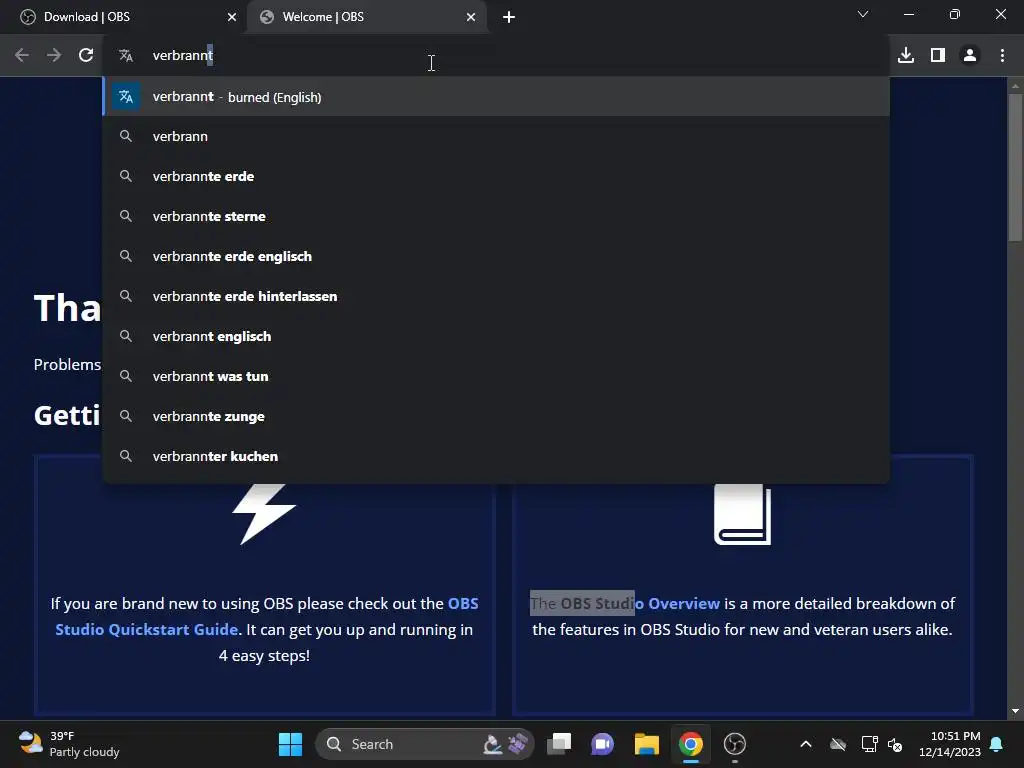Open the weather widget showing 39°F

[x=69, y=744]
